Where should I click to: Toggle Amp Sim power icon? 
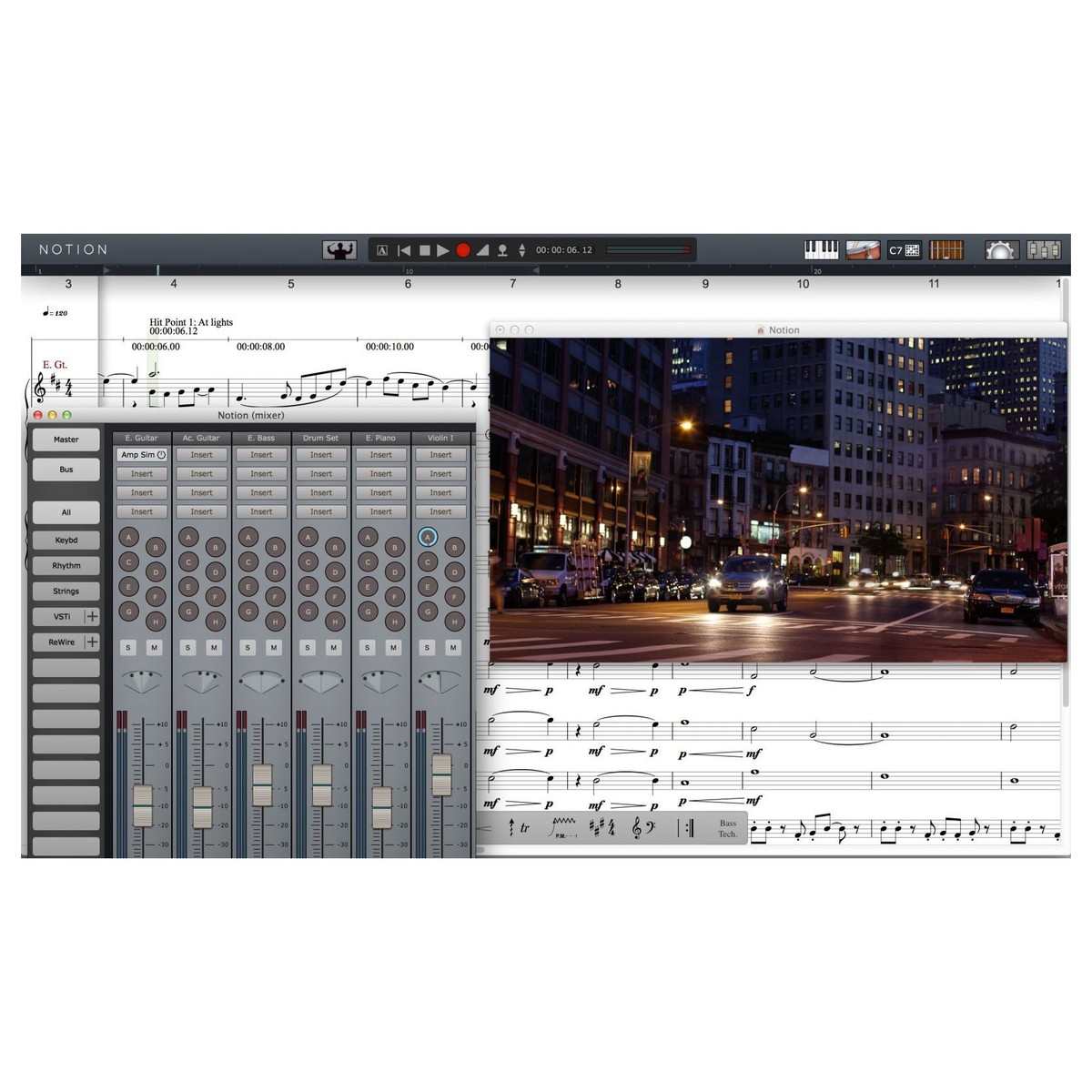(161, 455)
